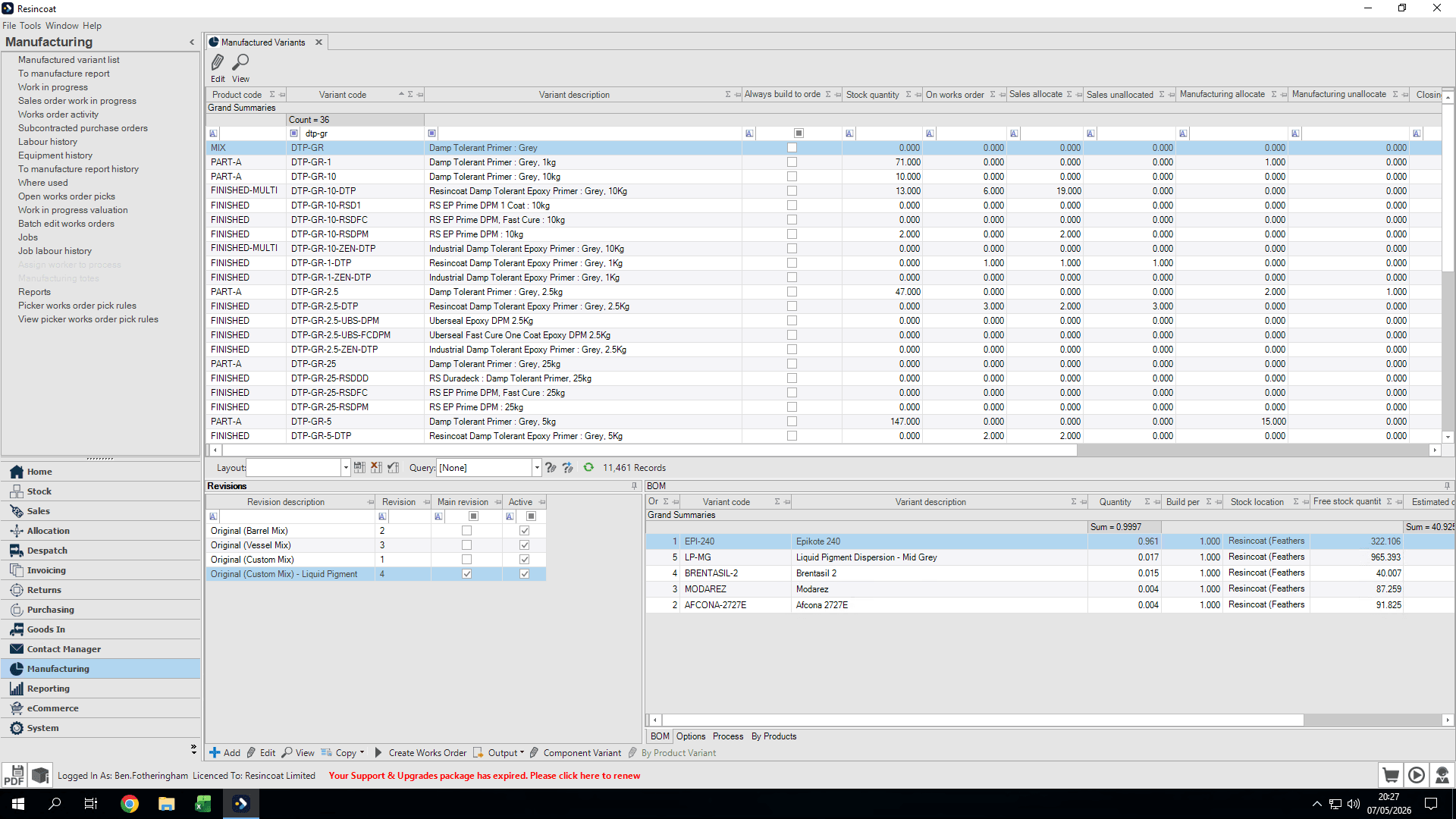The image size is (1456, 819).
Task: Open the shopping cart icon
Action: pos(1391,775)
